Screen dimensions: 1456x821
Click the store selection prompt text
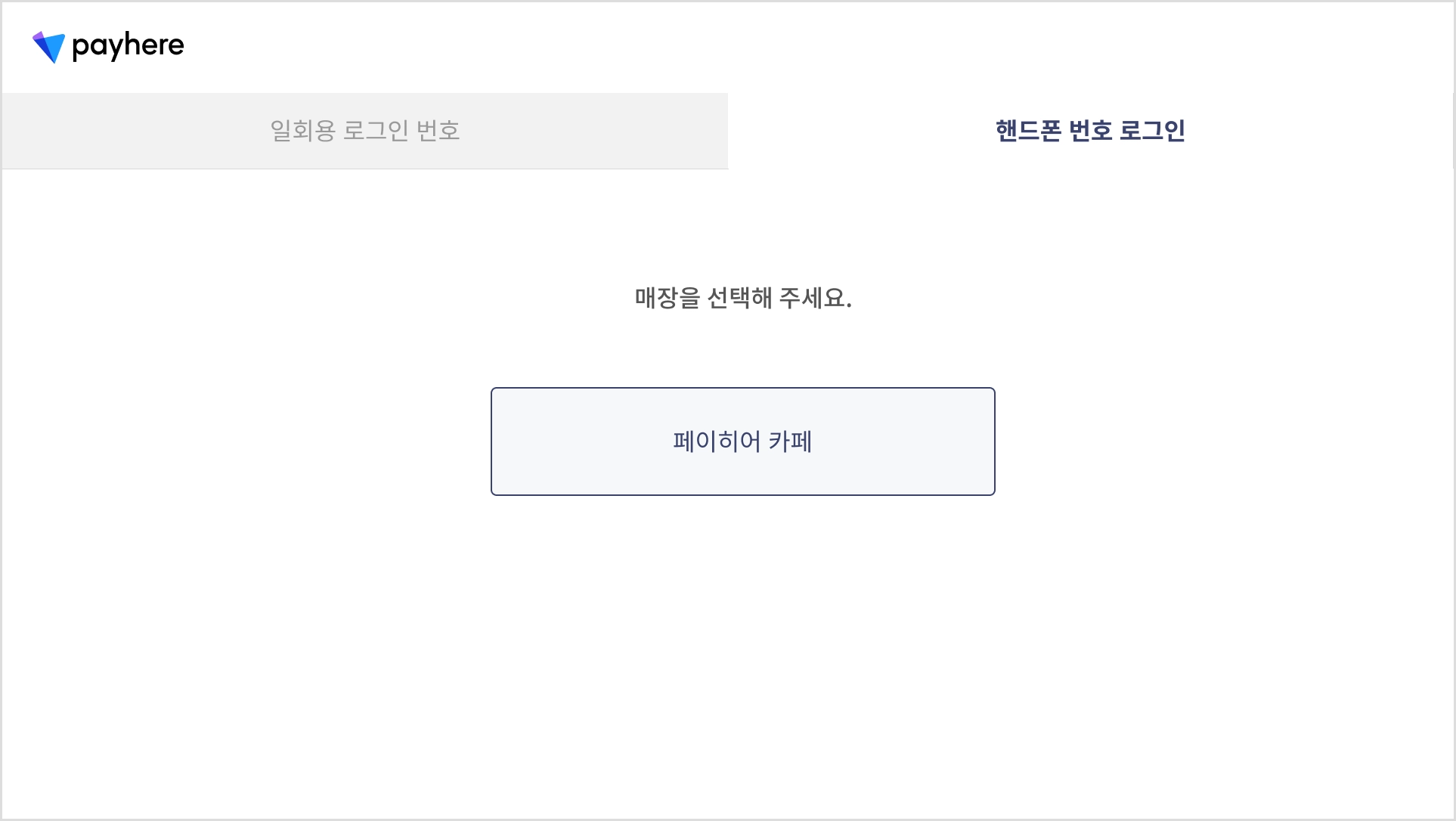743,298
